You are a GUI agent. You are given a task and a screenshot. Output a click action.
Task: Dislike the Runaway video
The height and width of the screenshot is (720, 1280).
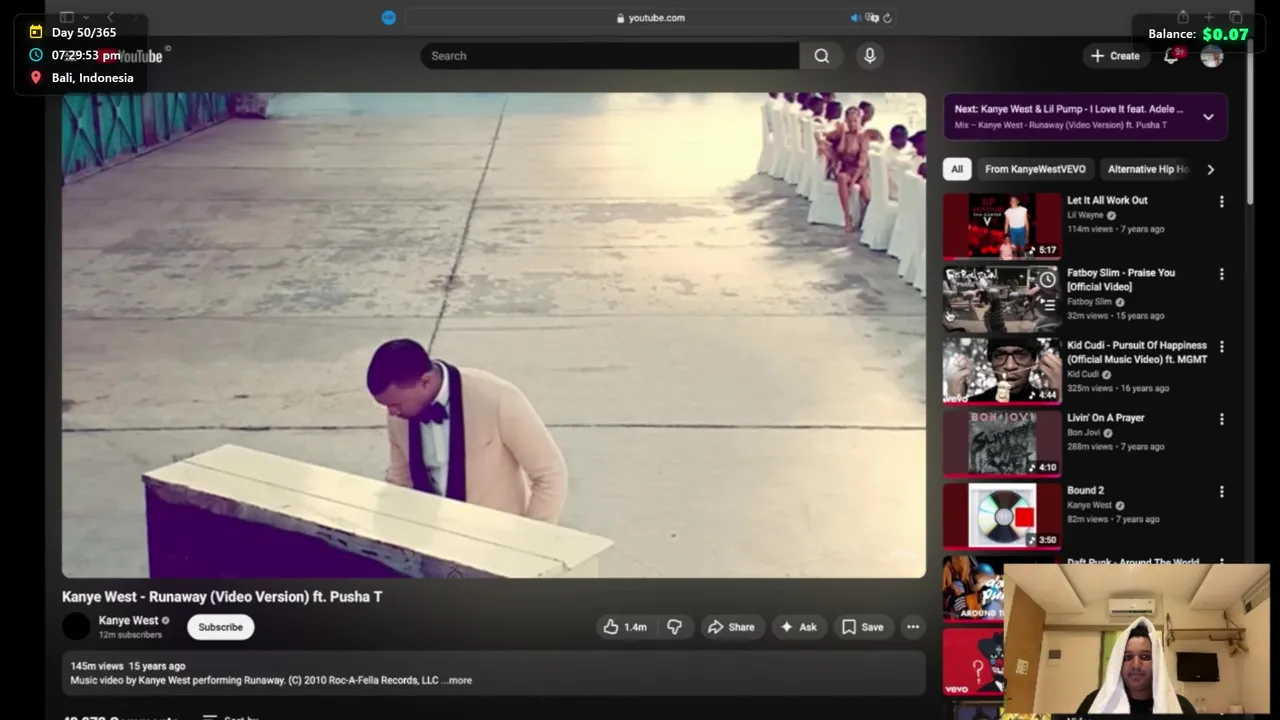[675, 627]
